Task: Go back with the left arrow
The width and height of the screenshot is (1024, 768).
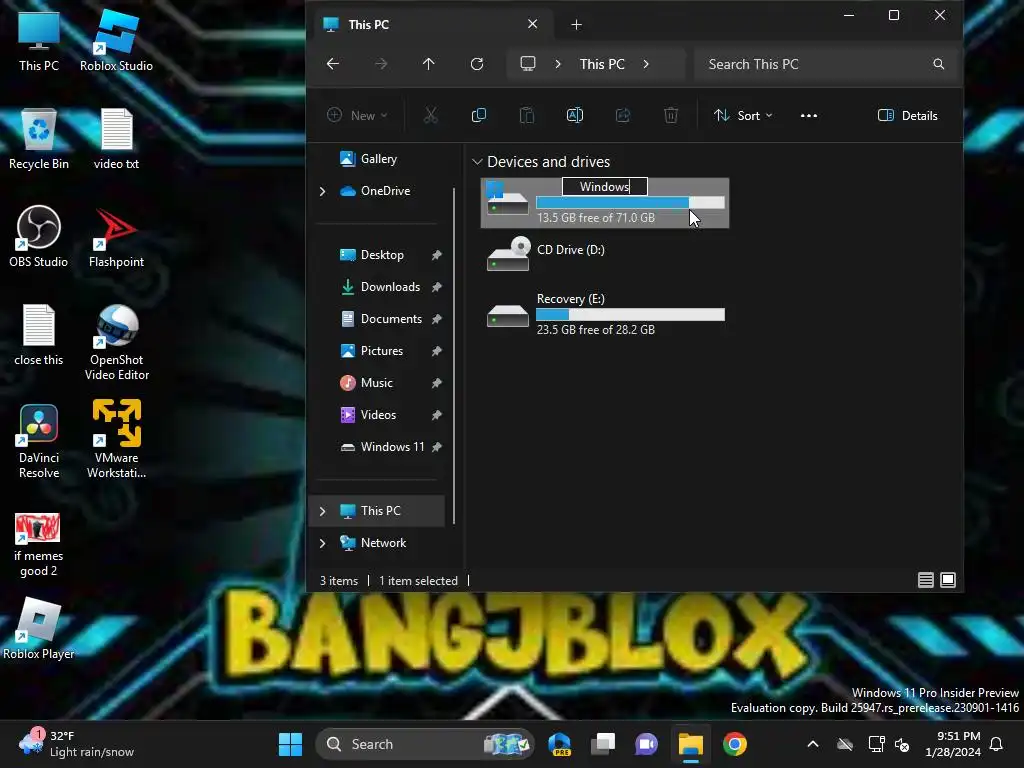Action: tap(332, 64)
